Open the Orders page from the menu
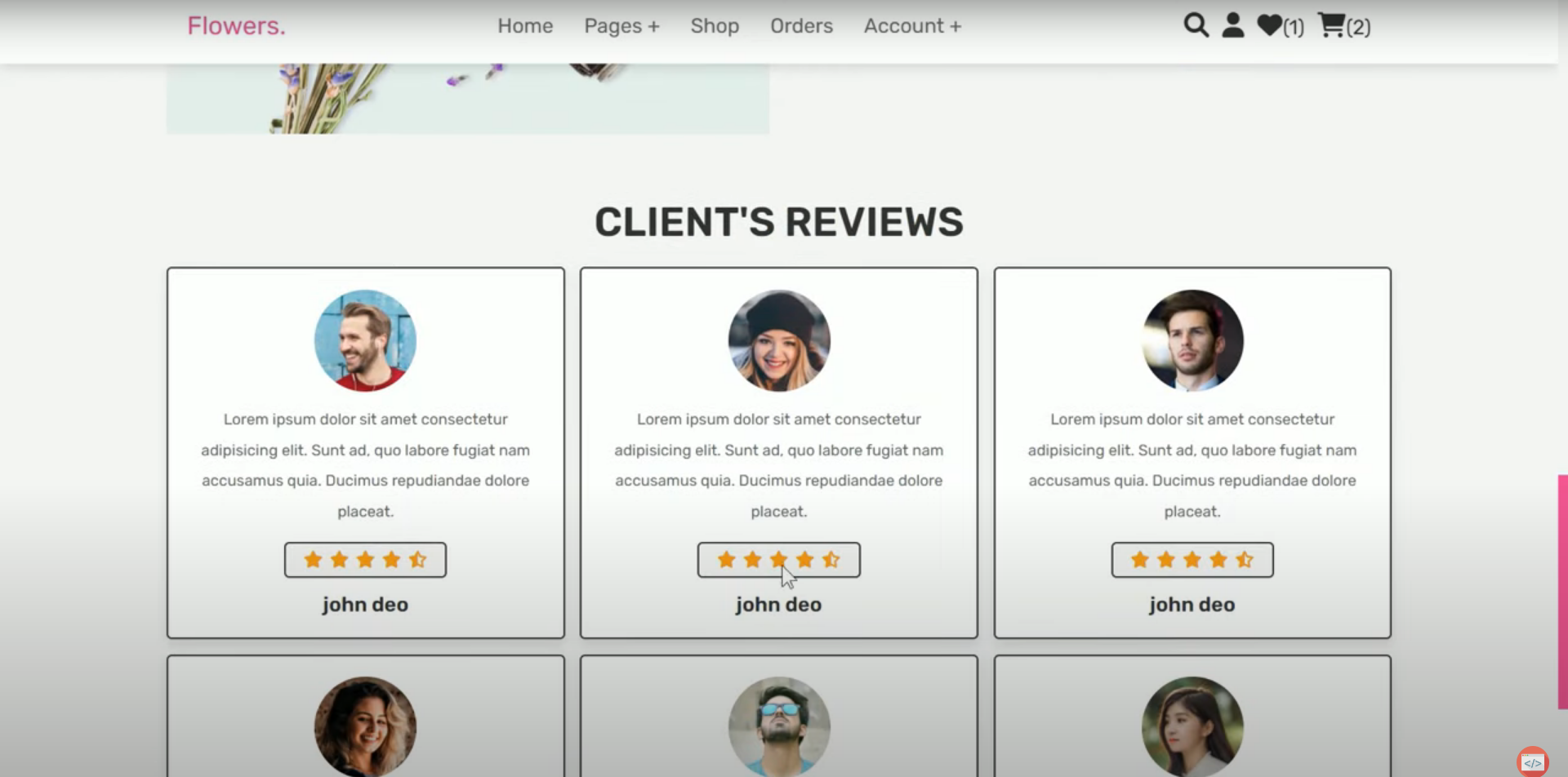 tap(801, 25)
